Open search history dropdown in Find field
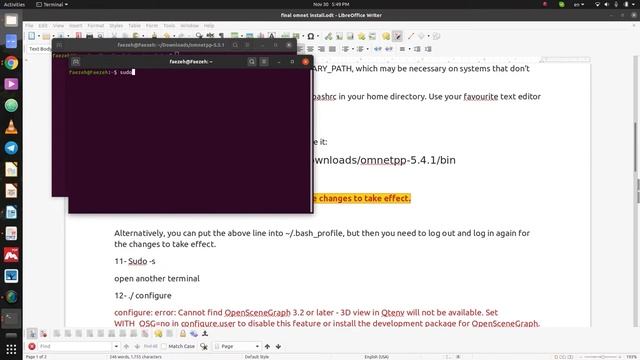The width and height of the screenshot is (640, 360). (x=116, y=346)
